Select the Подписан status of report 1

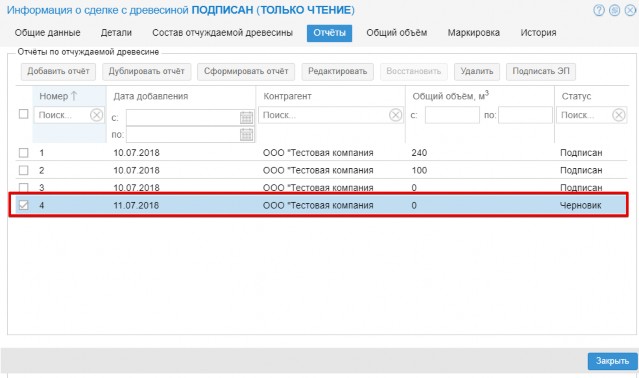pyautogui.click(x=581, y=153)
